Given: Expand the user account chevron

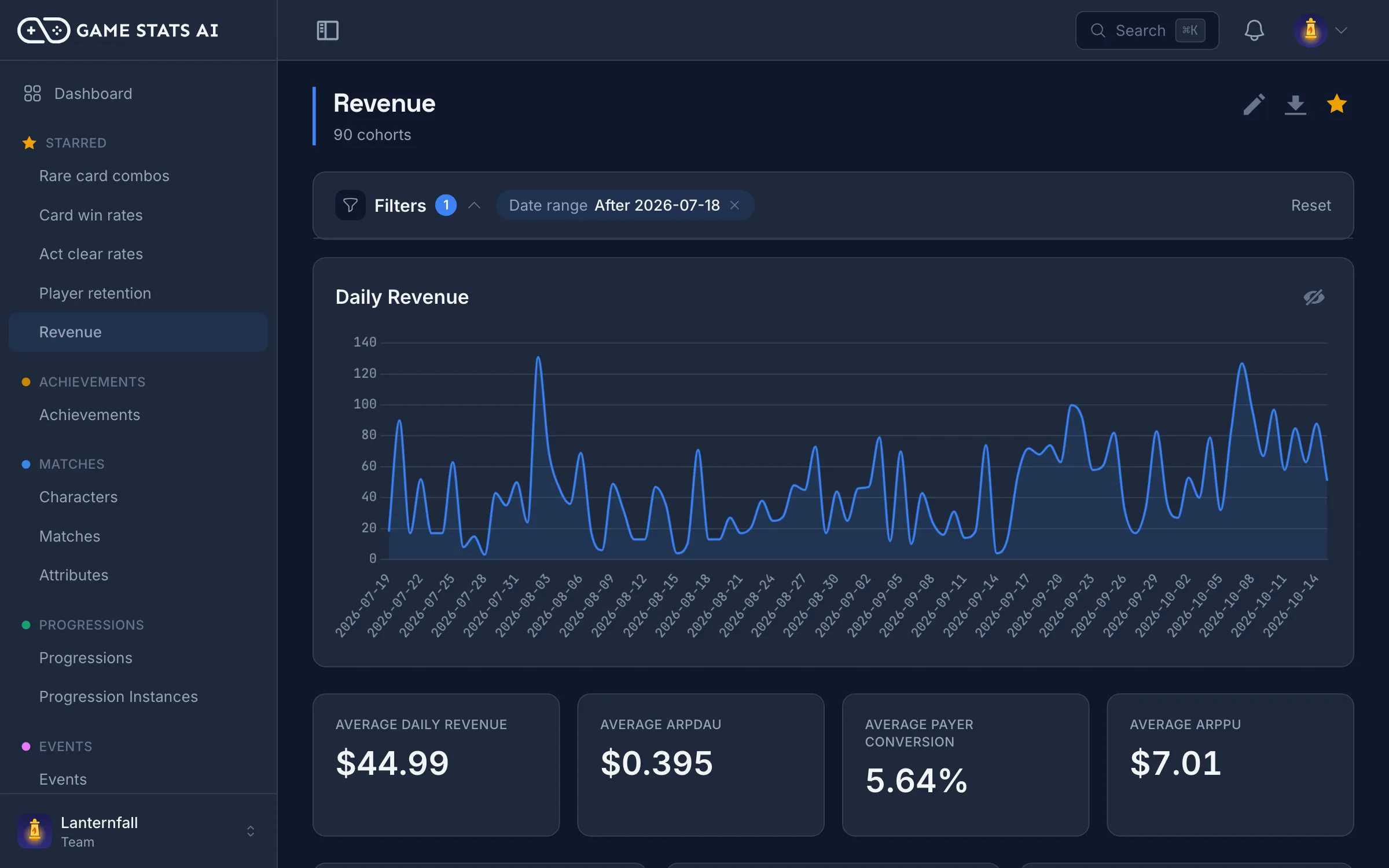Looking at the screenshot, I should tap(1342, 30).
